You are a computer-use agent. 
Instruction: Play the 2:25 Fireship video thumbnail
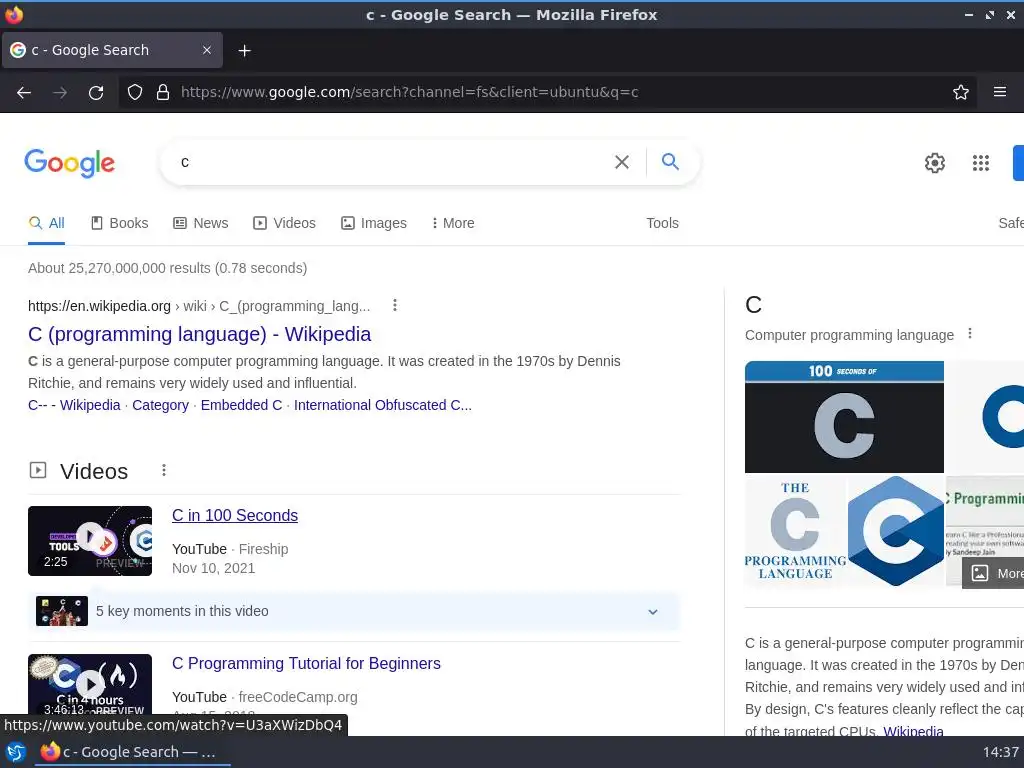[90, 541]
